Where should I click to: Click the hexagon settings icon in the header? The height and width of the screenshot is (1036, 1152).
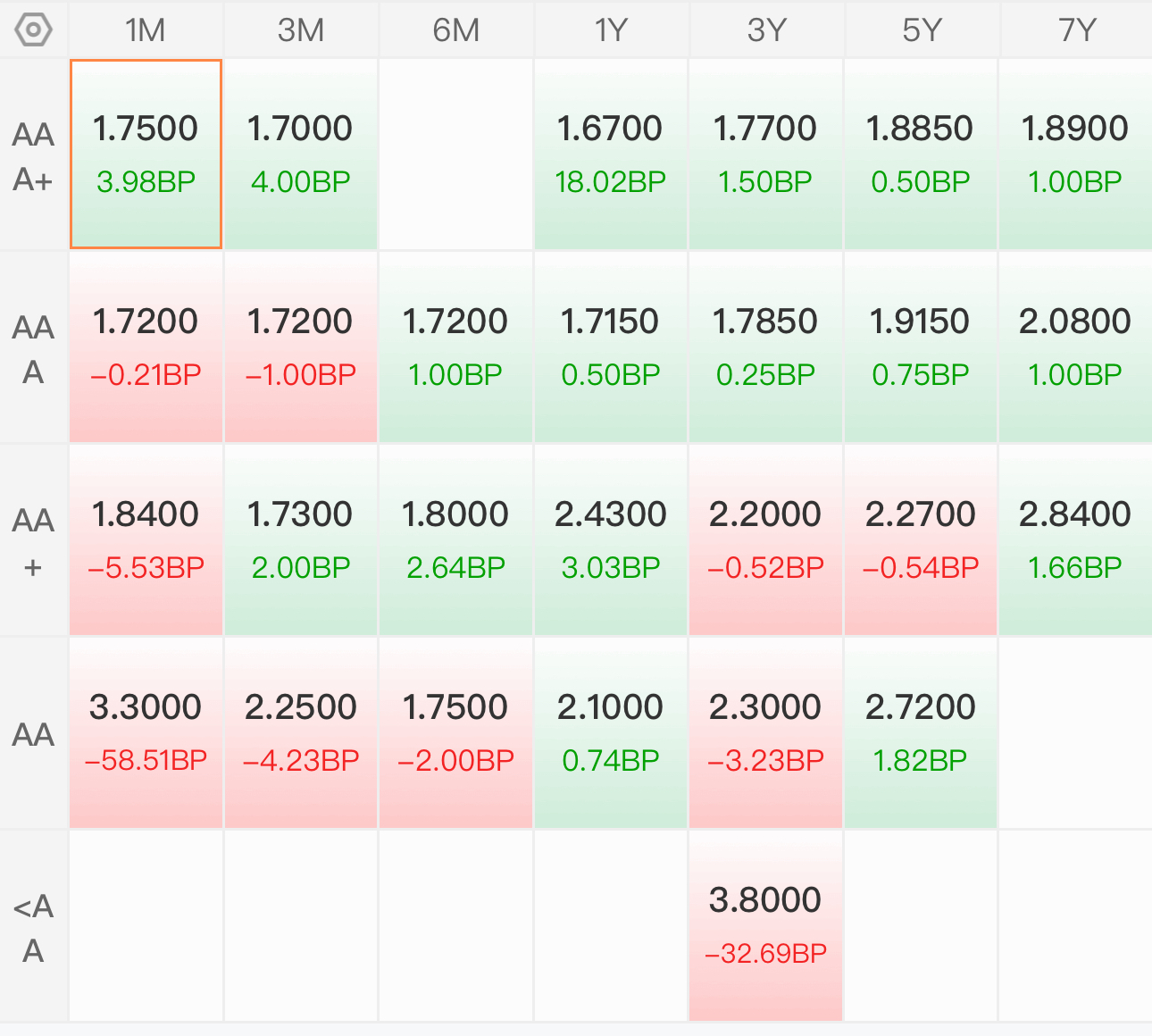point(33,29)
